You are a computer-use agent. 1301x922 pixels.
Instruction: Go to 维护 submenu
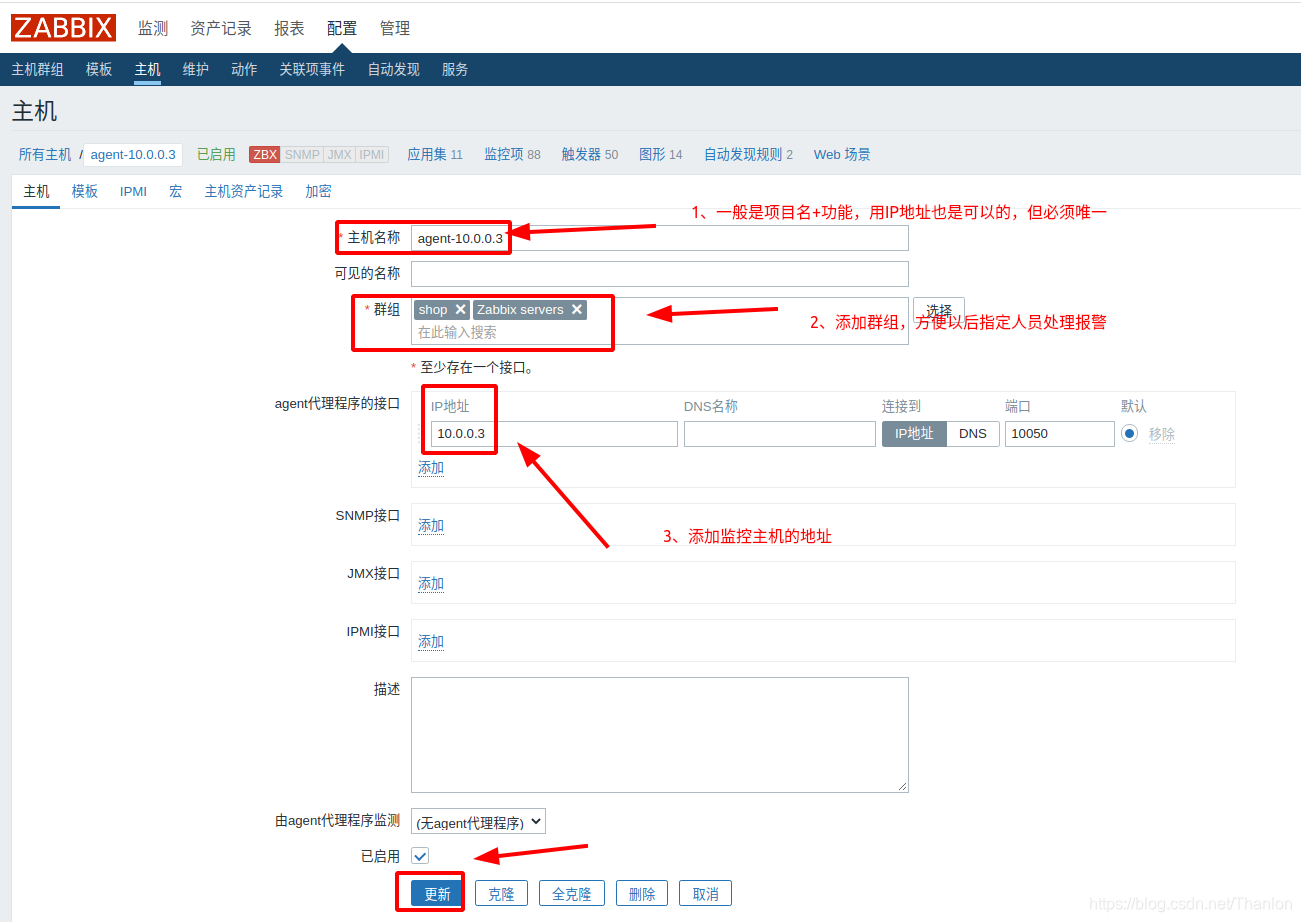tap(196, 69)
